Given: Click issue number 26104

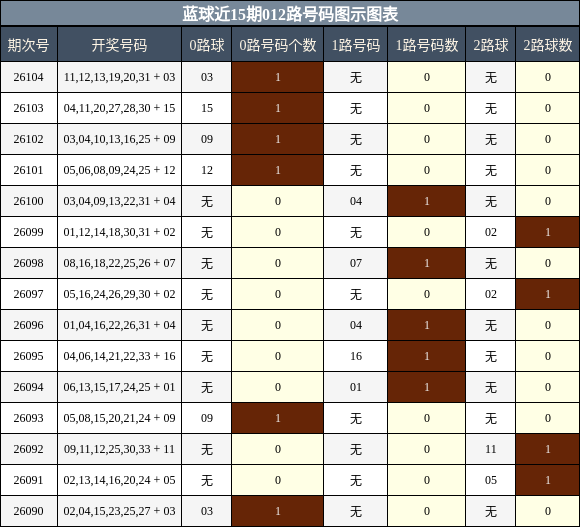Looking at the screenshot, I should [28, 77].
